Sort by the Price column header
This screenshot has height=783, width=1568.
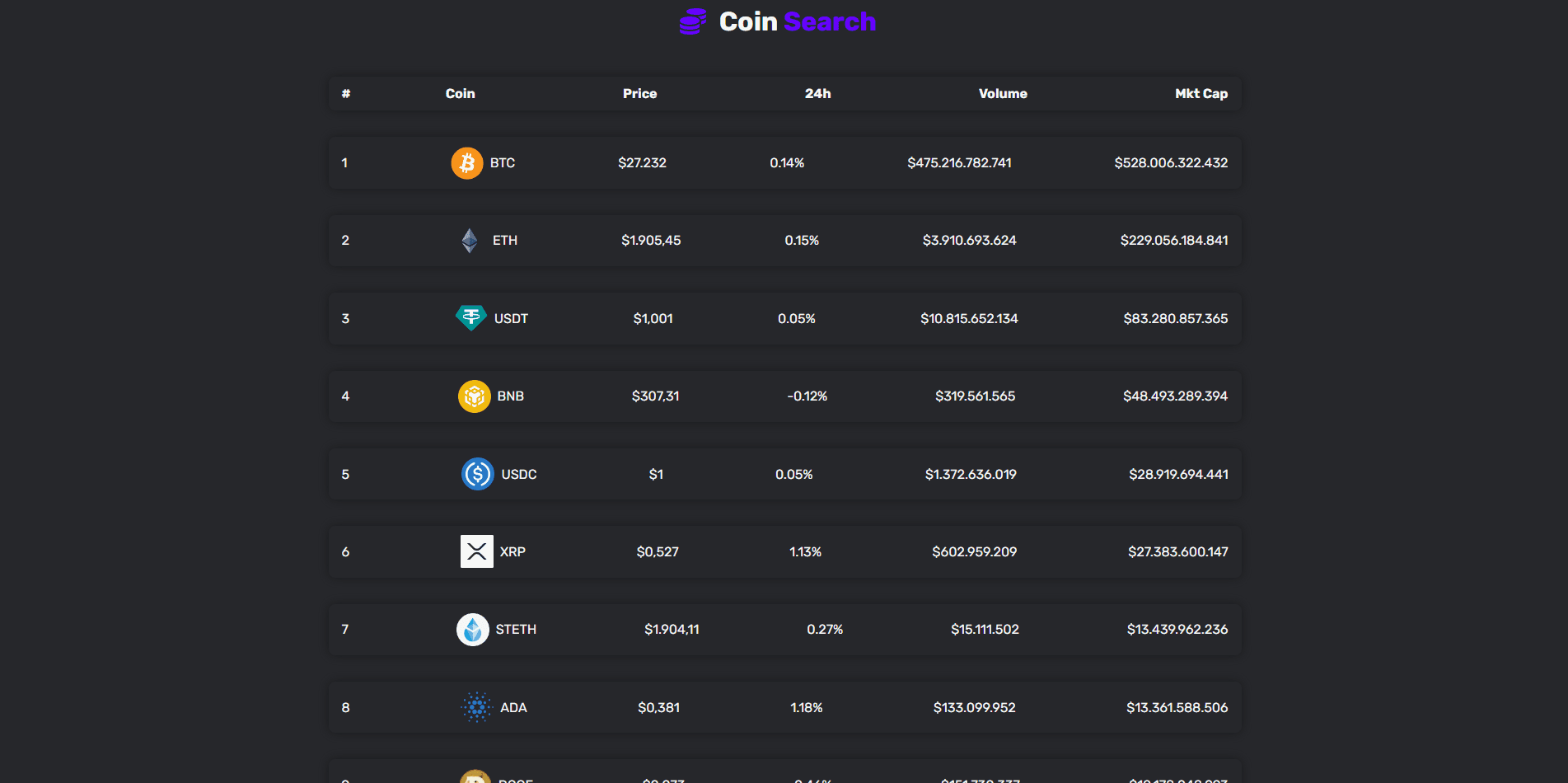[x=640, y=94]
